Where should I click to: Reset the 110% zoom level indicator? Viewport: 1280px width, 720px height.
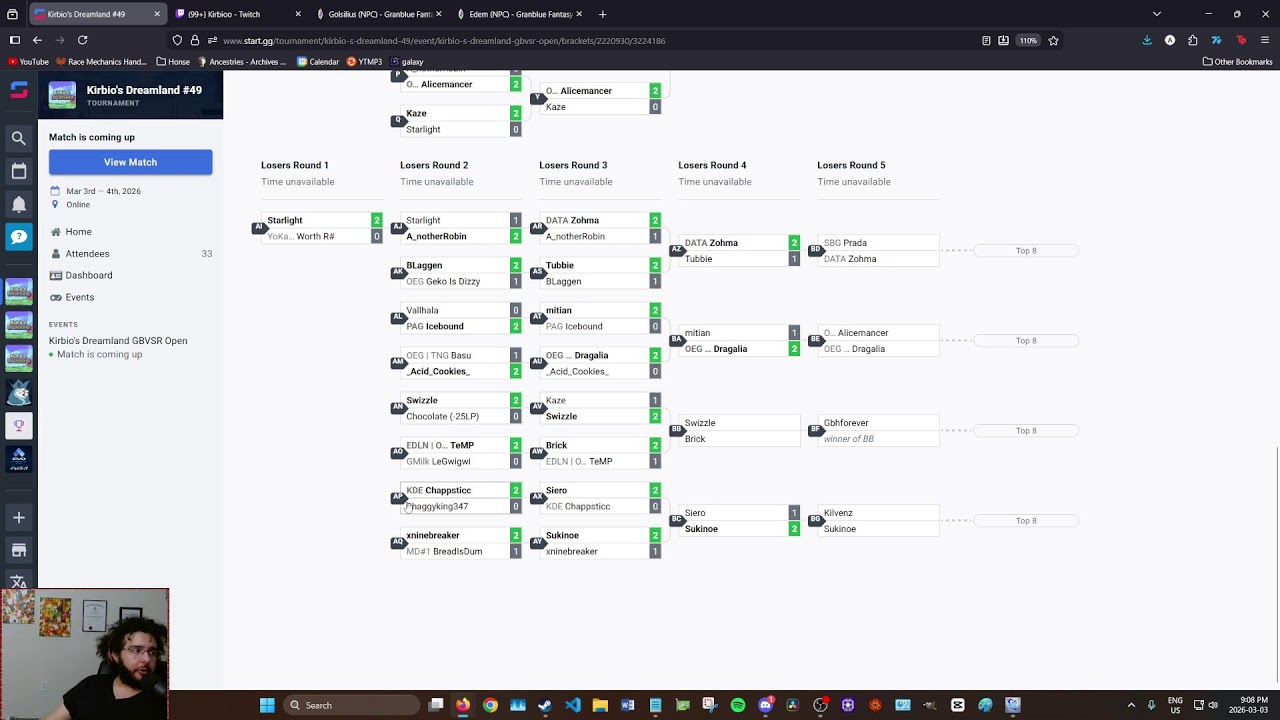point(1028,40)
